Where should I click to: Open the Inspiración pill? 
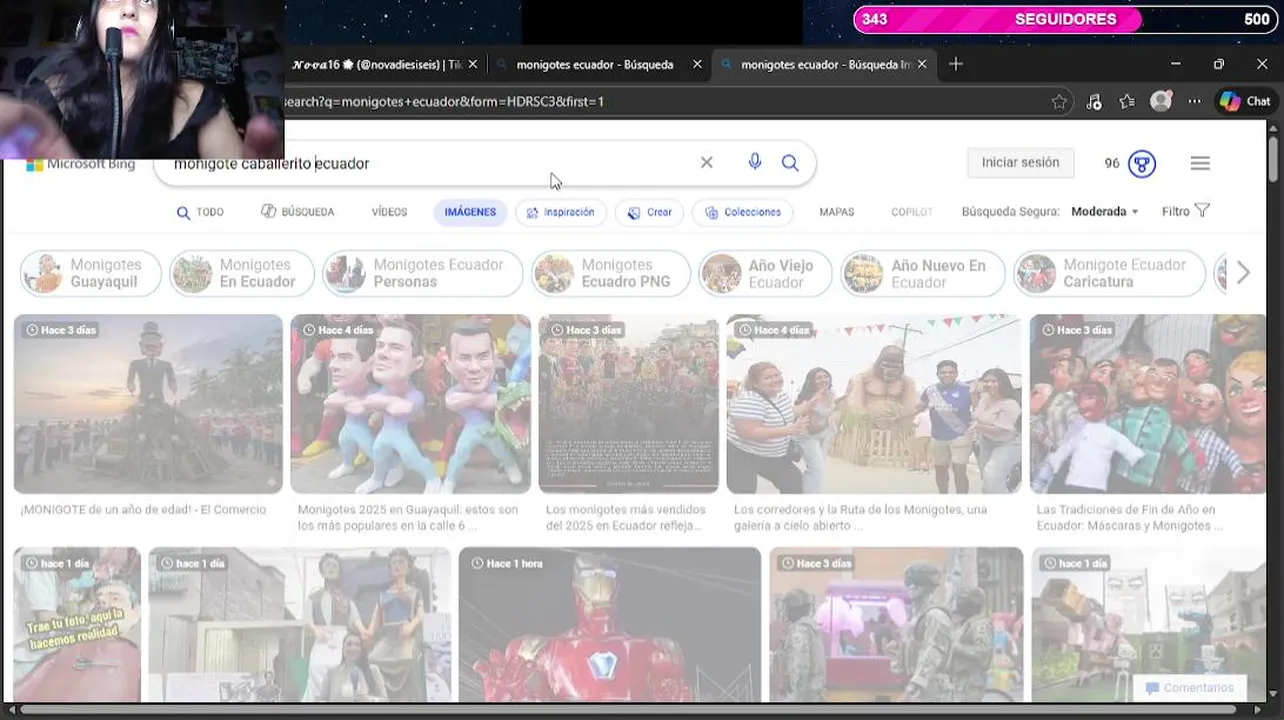pos(560,212)
